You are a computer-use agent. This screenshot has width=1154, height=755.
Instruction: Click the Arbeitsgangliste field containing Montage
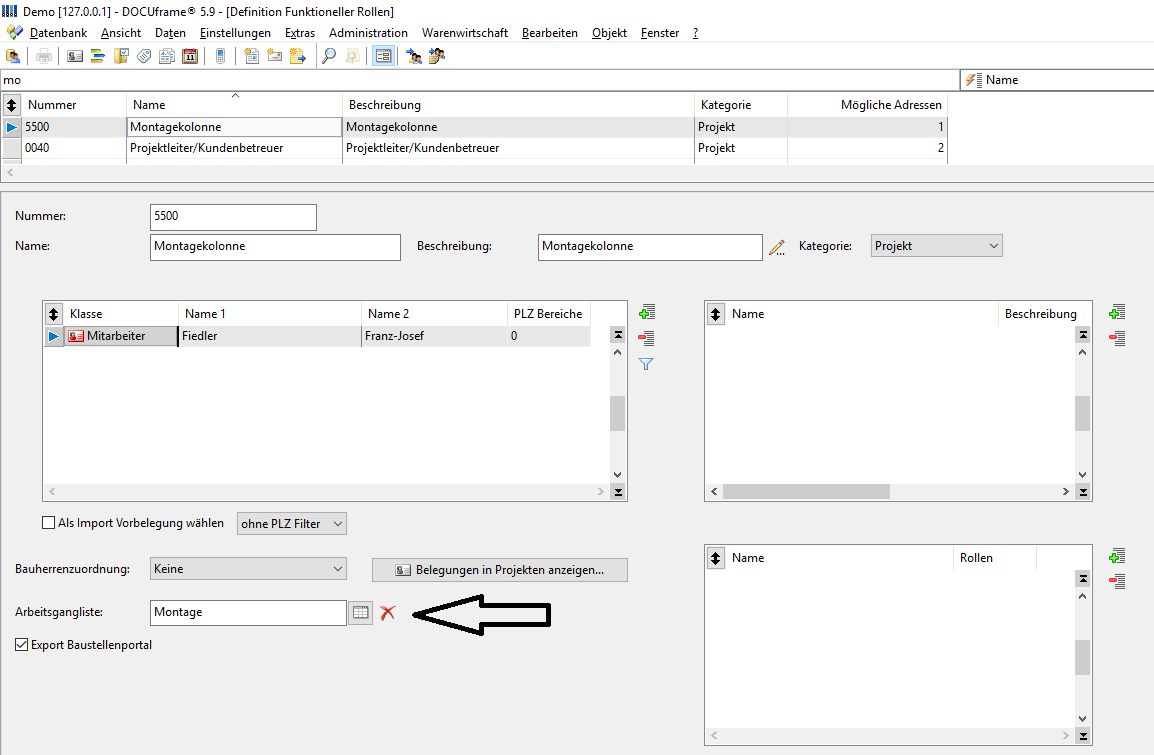(248, 613)
